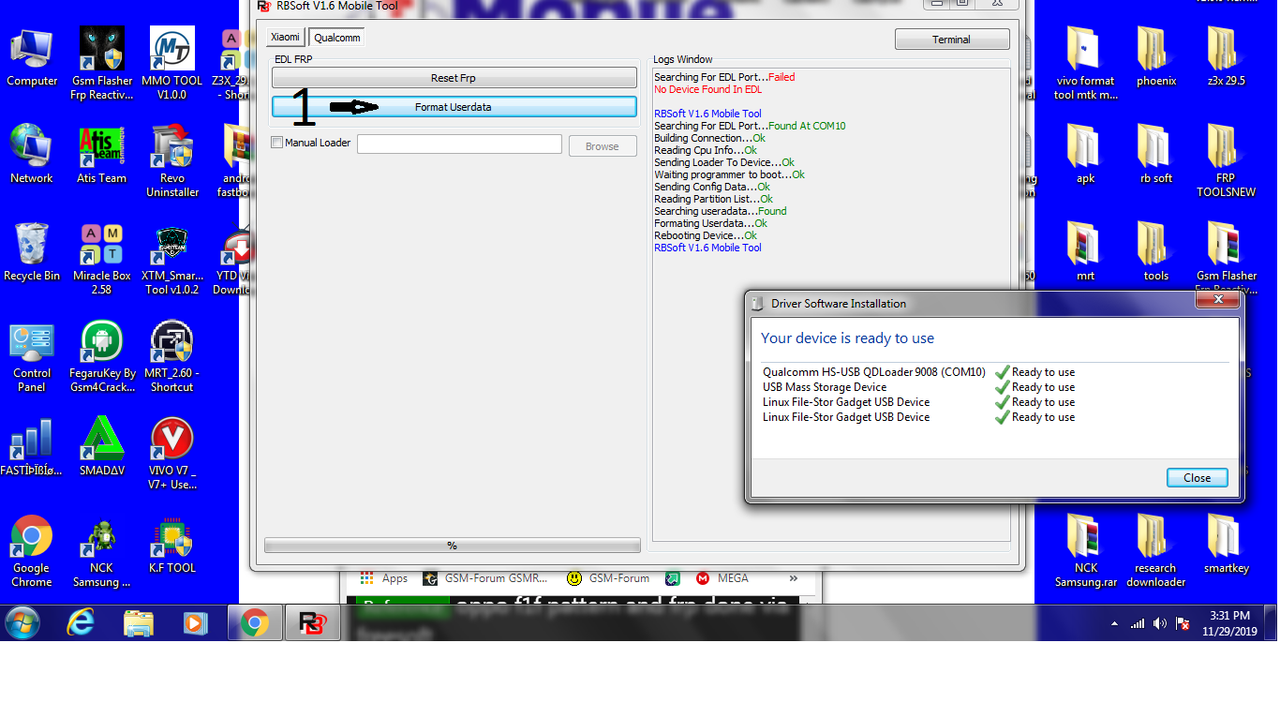The height and width of the screenshot is (720, 1280).
Task: Close the Driver Software Installation dialog via Close
Action: (1197, 478)
